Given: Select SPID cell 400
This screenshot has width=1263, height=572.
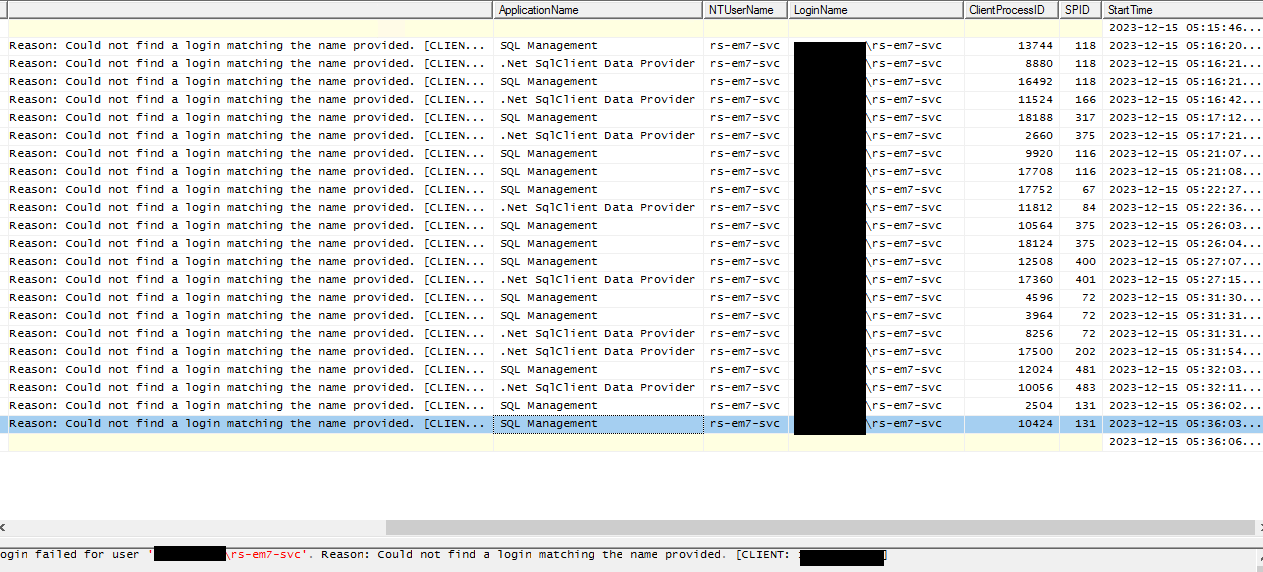Looking at the screenshot, I should tap(1081, 261).
